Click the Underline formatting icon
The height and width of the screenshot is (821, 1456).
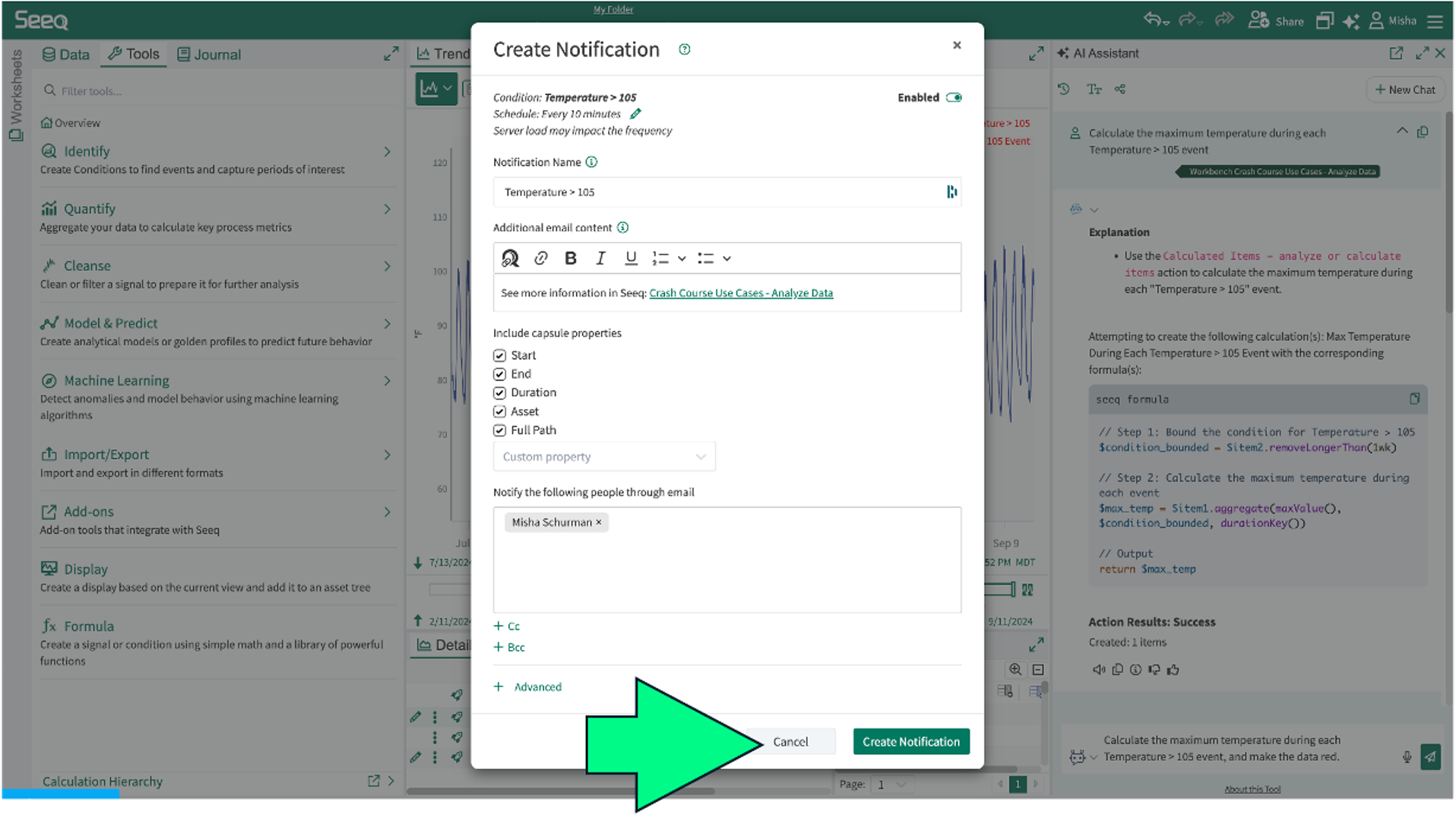point(631,258)
